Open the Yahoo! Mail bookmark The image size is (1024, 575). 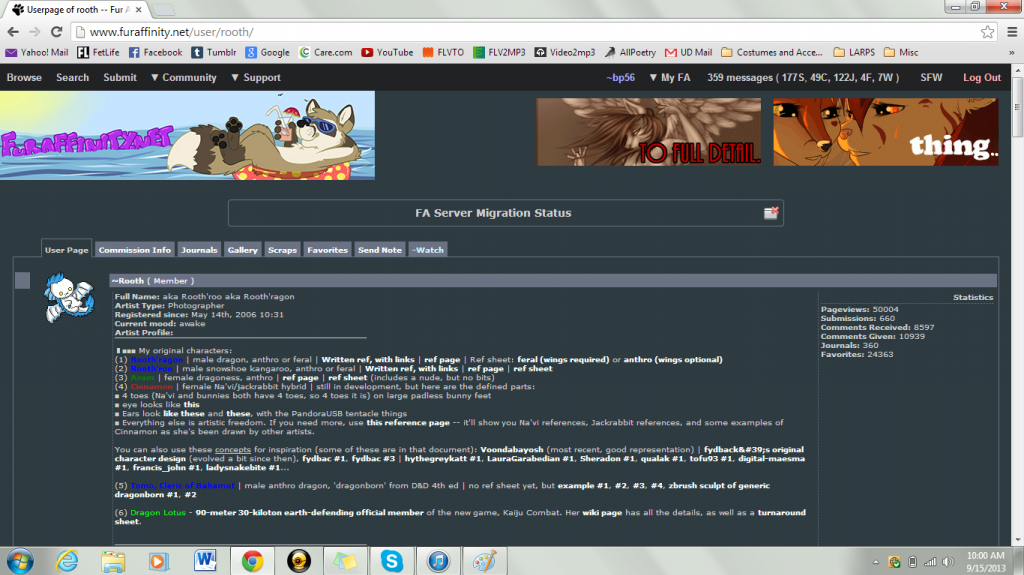click(37, 52)
